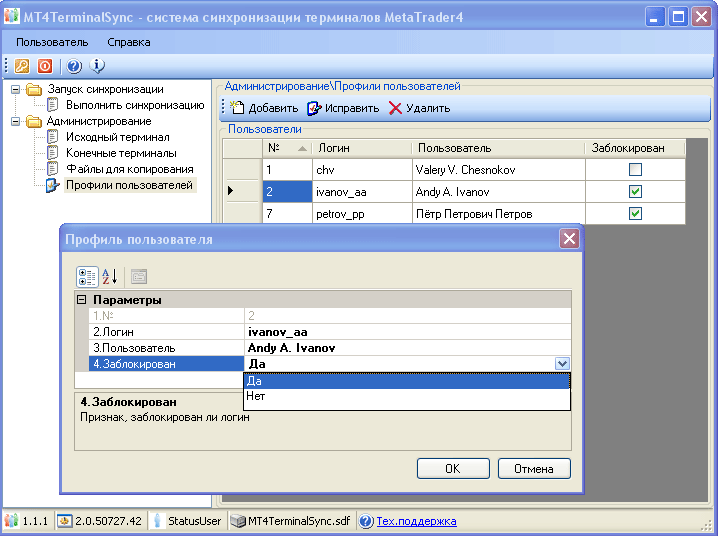The height and width of the screenshot is (536, 718).
Task: Select the 4.Заблокирован property row label
Action: (x=166, y=364)
